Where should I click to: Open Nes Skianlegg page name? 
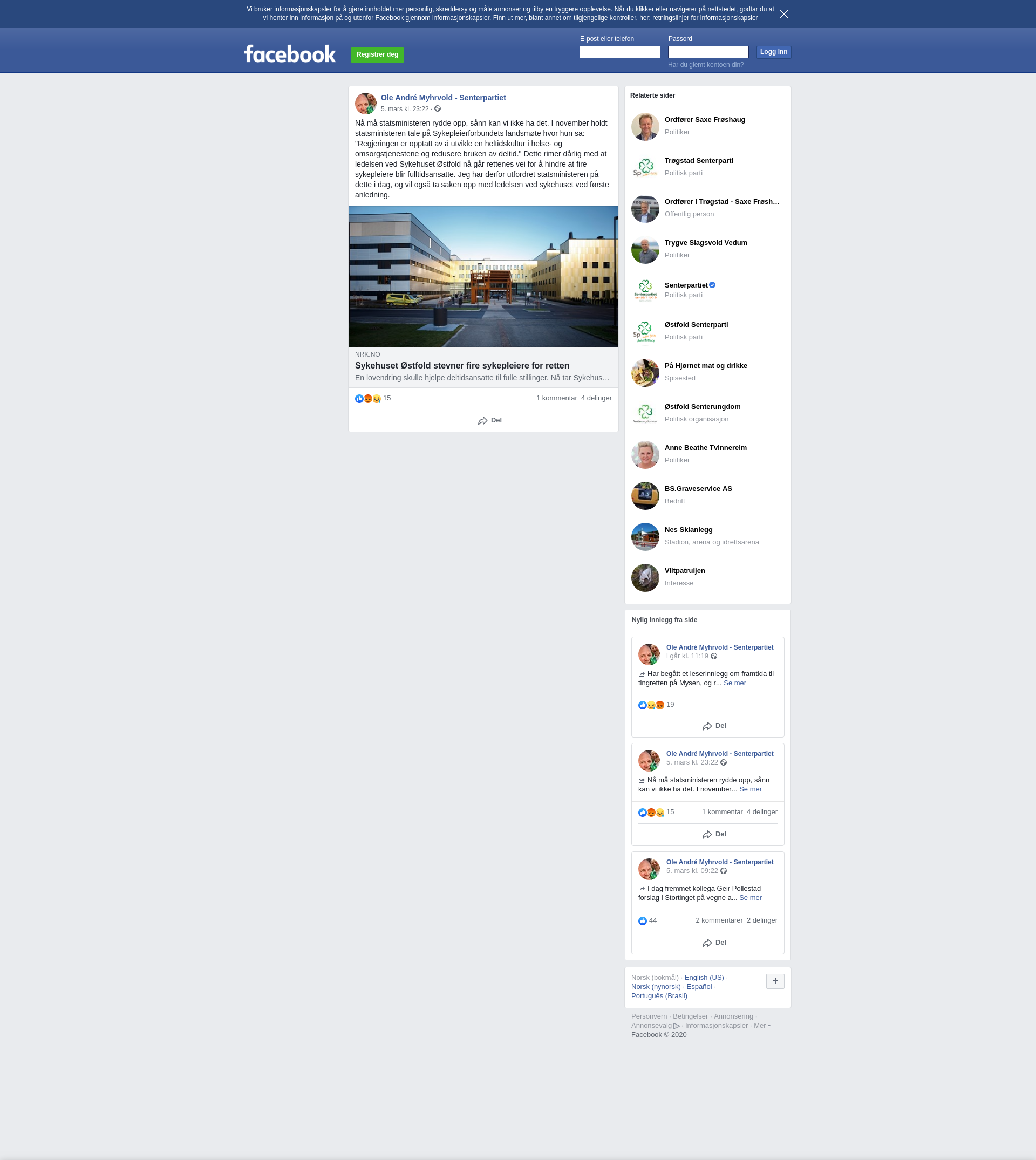point(688,530)
